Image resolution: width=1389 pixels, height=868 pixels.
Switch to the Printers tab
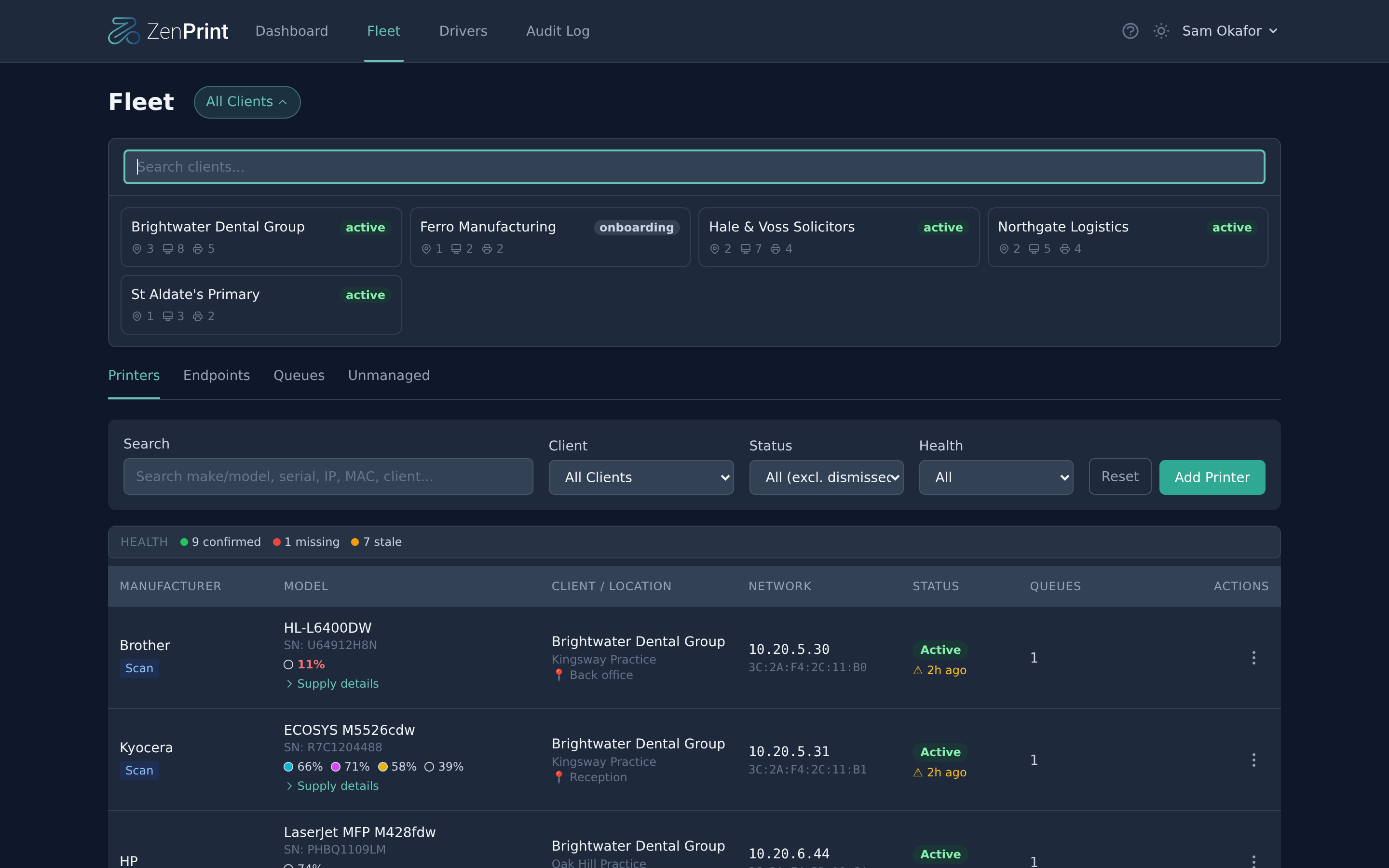pos(134,376)
